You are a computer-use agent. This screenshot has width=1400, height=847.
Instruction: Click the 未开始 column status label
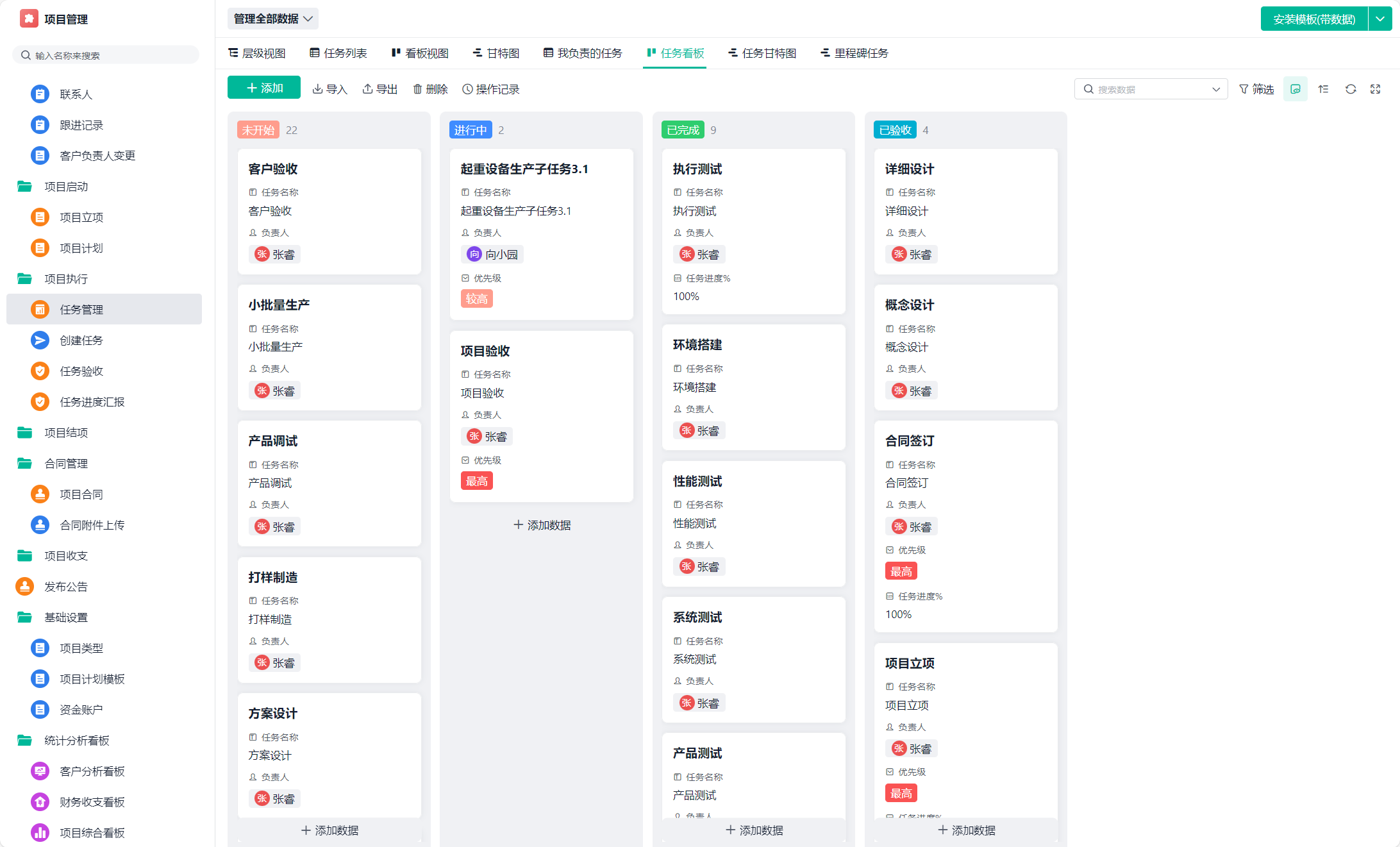258,130
